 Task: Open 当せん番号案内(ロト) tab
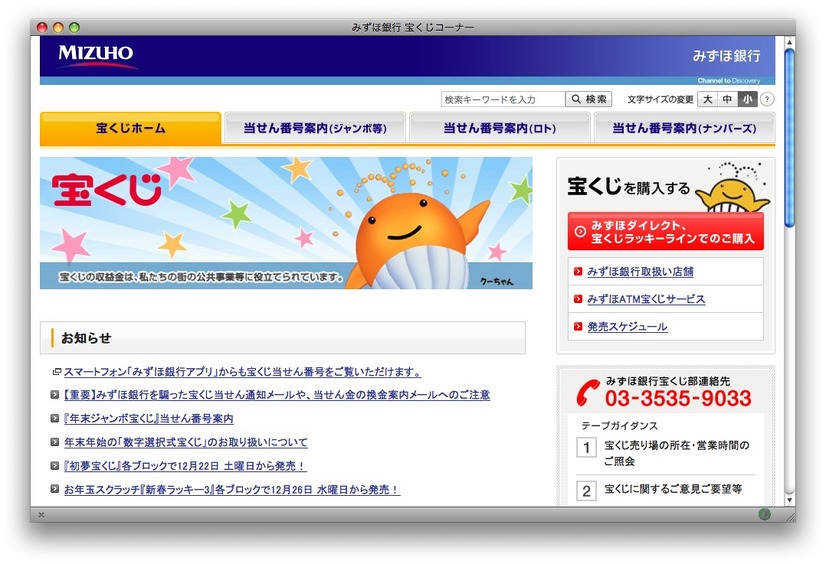click(499, 128)
